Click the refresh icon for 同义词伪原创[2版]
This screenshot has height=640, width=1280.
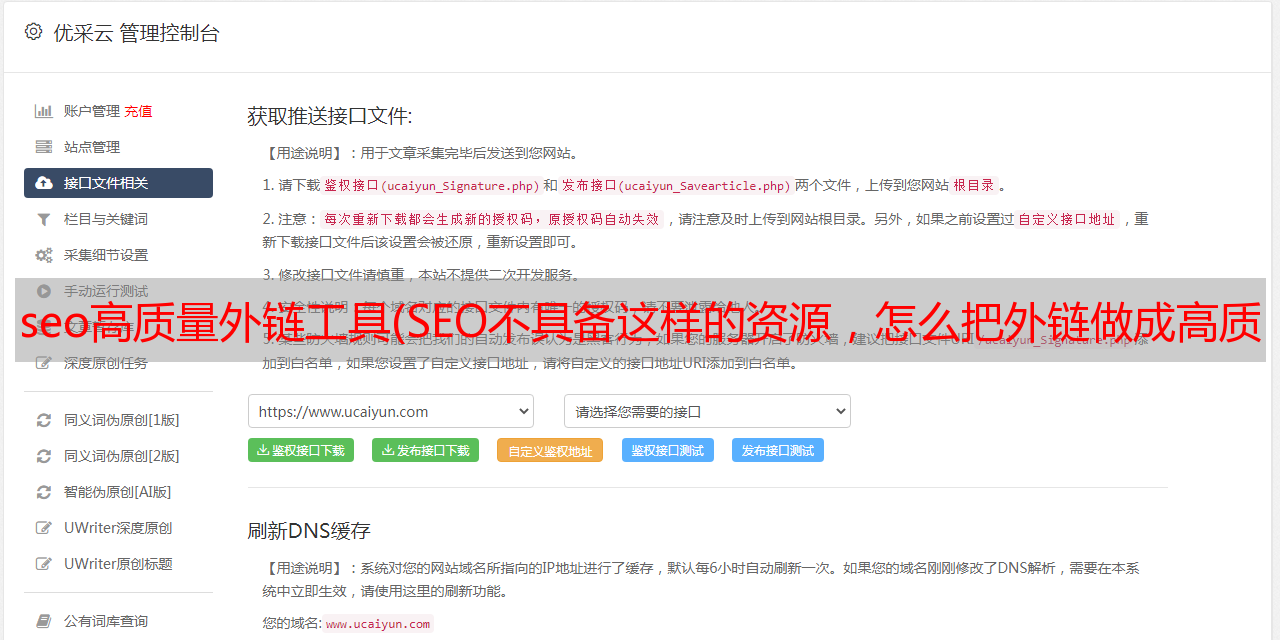(x=44, y=456)
